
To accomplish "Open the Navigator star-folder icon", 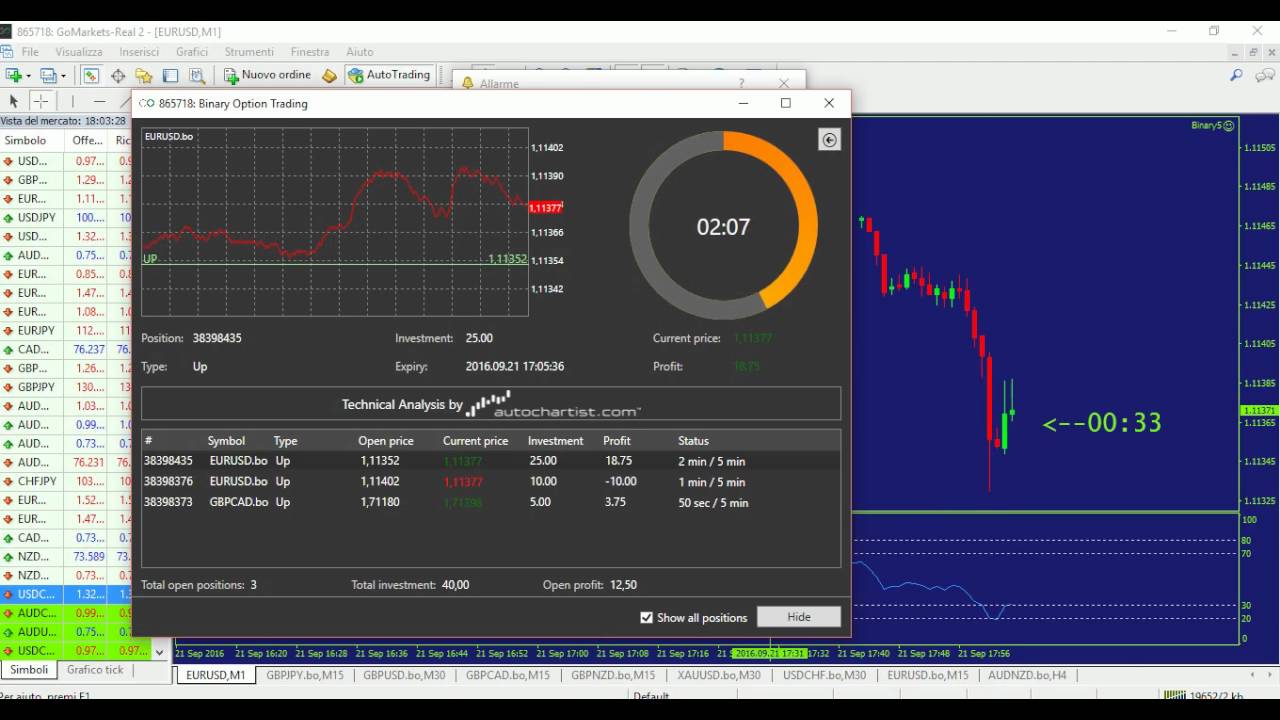I will pos(144,75).
